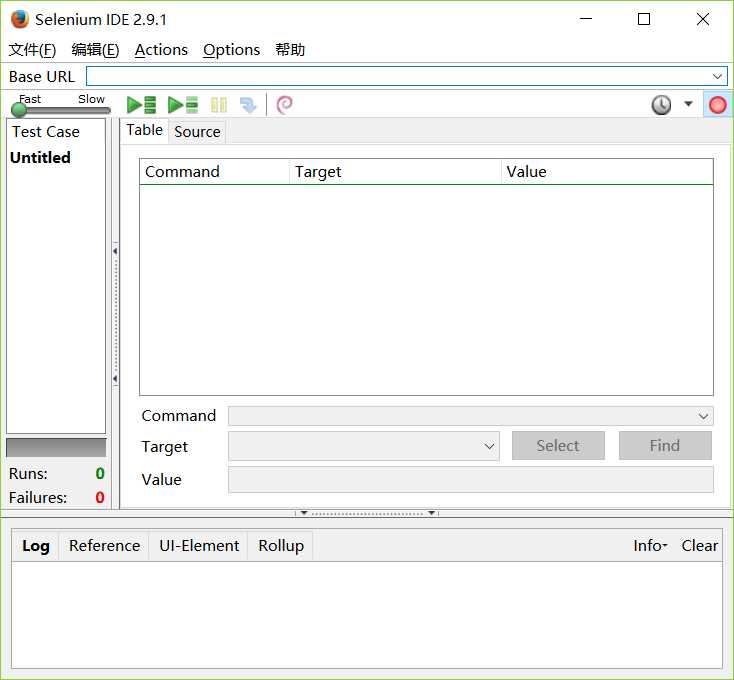
Task: Click the Select button
Action: coord(558,446)
